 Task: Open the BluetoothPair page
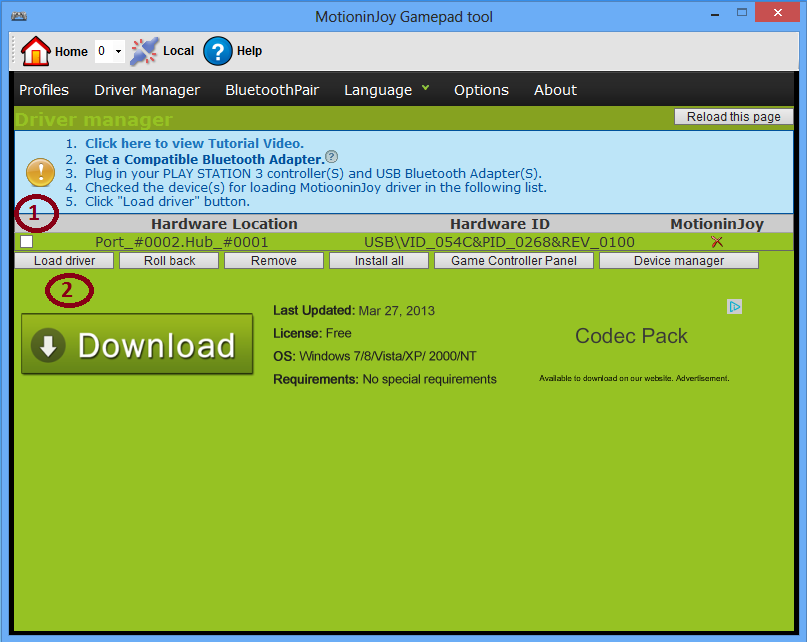272,90
